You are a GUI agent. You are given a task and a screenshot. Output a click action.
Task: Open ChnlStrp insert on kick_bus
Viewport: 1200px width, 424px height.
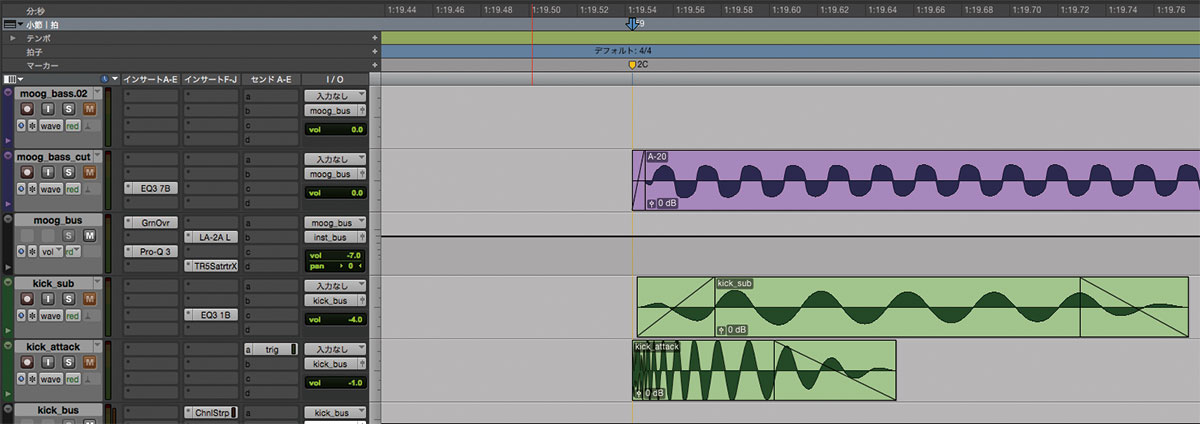click(210, 412)
